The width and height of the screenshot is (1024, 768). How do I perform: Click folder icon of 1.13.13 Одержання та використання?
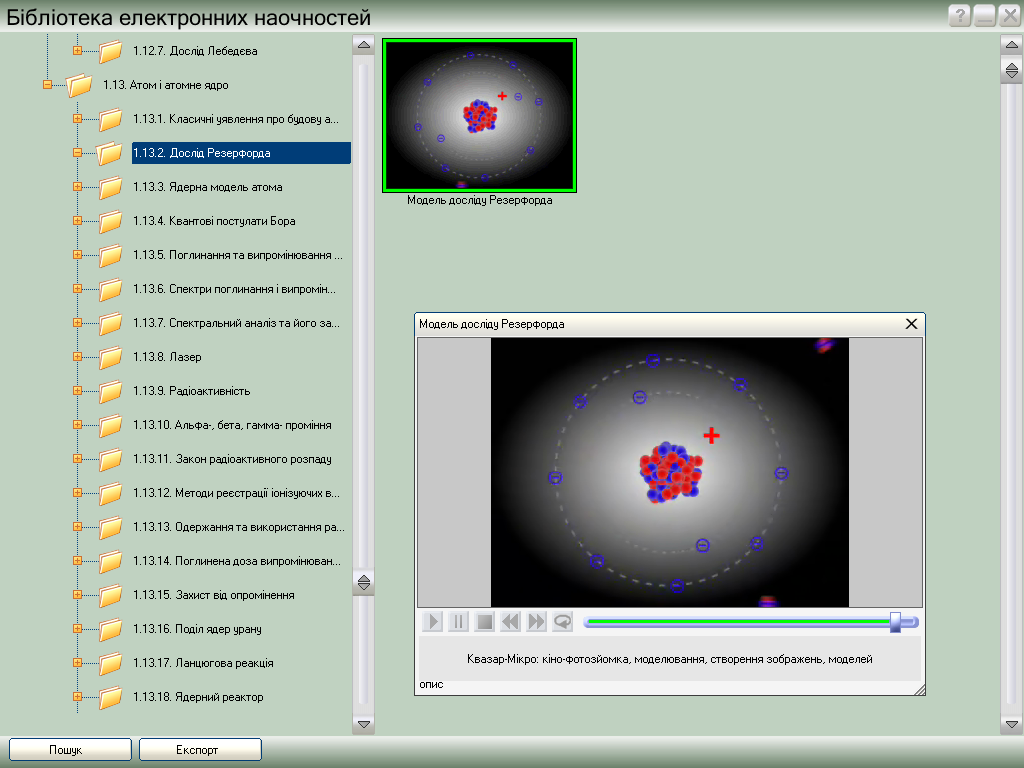(110, 527)
